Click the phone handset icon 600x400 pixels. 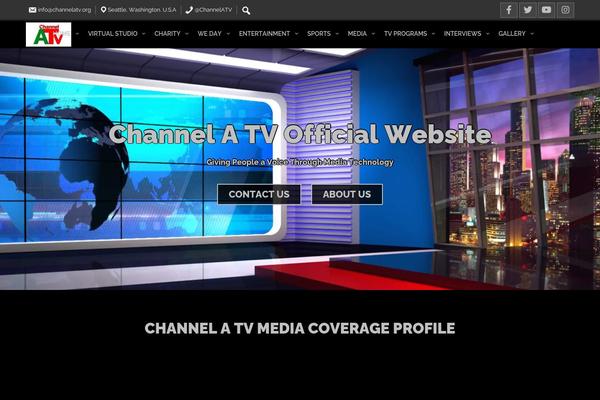(x=189, y=10)
